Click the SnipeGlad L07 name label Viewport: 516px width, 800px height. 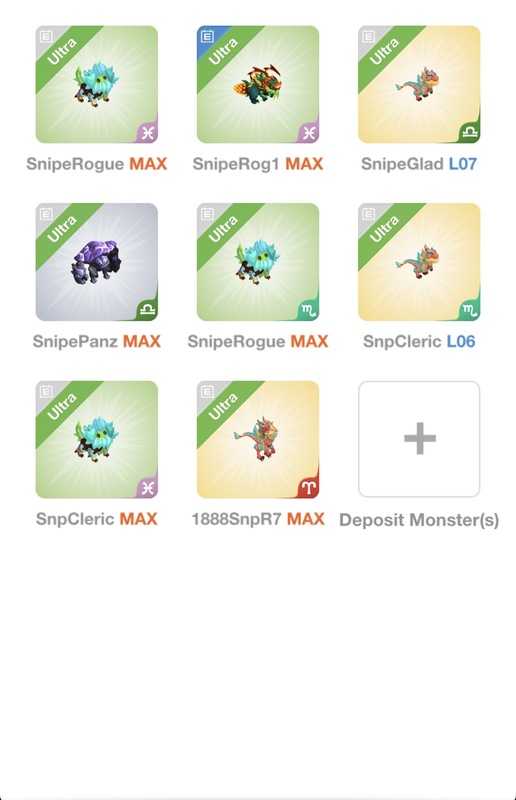click(419, 164)
